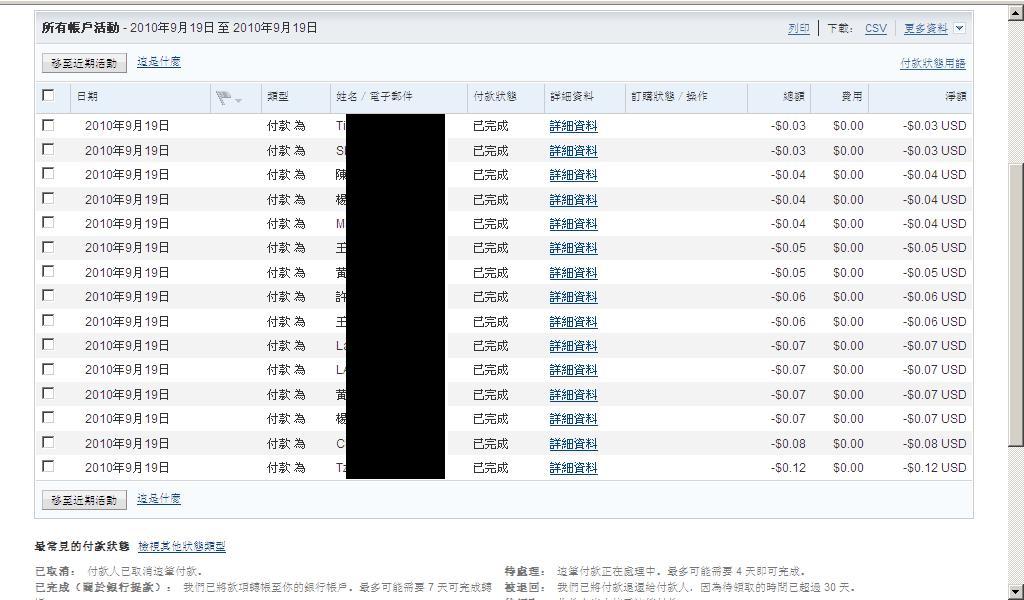Click the 付款狀態 column header

click(495, 97)
